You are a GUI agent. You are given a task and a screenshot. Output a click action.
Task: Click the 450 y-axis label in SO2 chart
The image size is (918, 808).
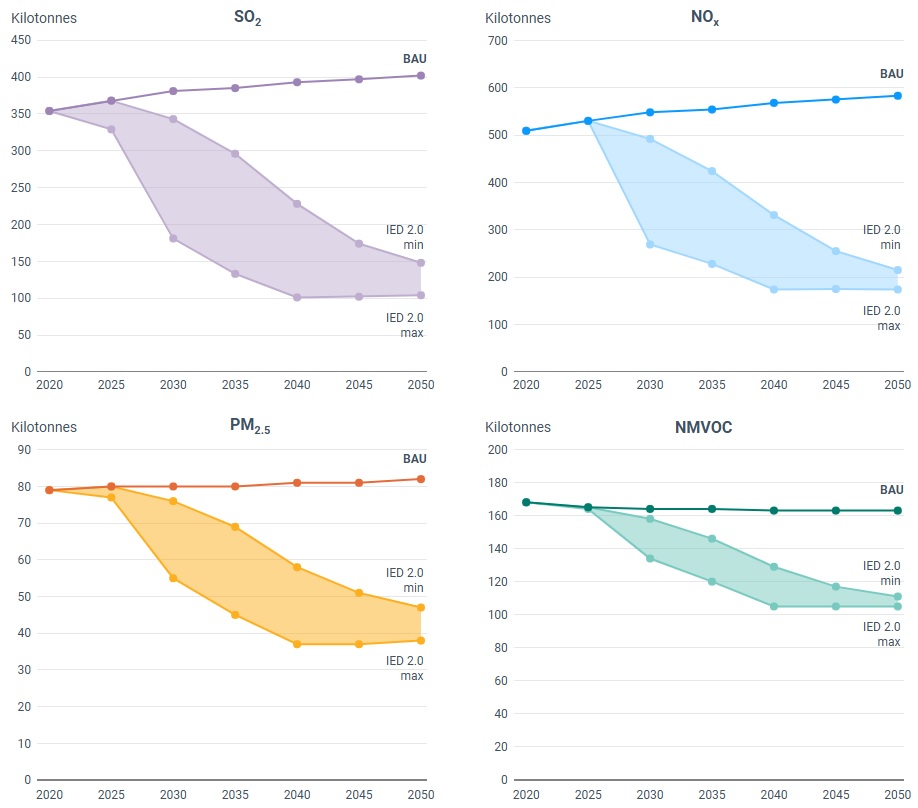point(21,40)
